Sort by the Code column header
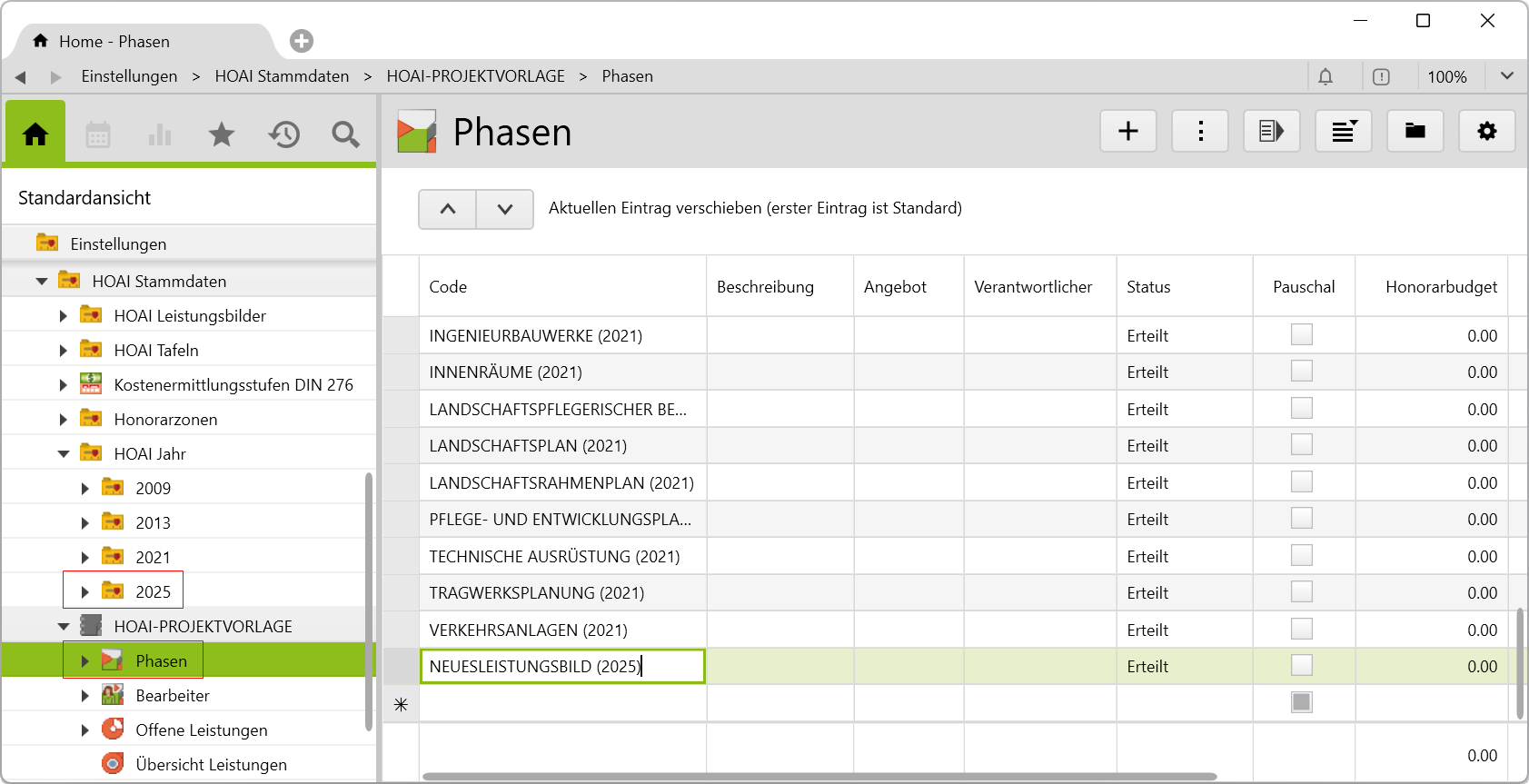 (x=562, y=286)
